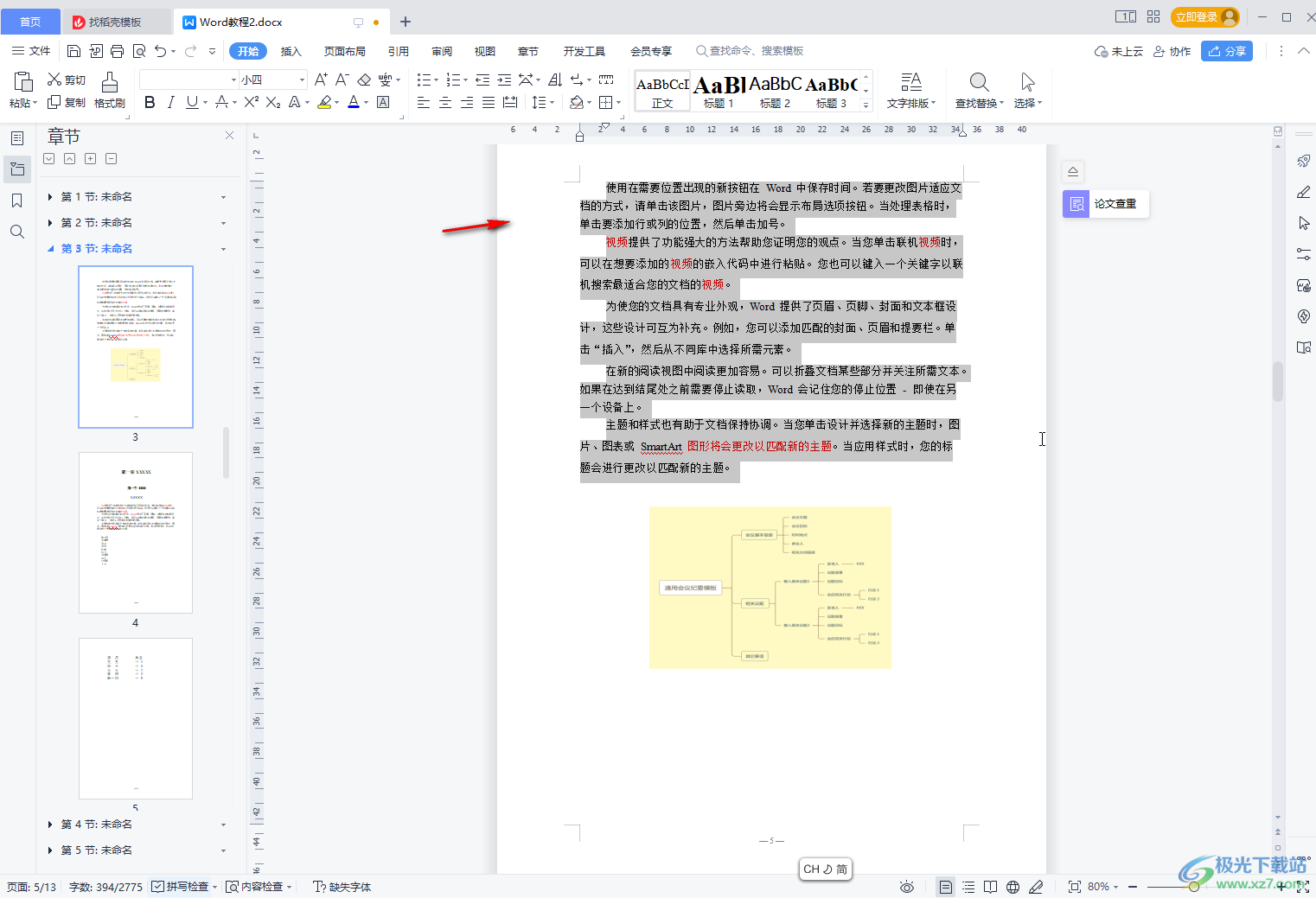1316x898 pixels.
Task: Apply the text highlight color
Action: [x=325, y=102]
